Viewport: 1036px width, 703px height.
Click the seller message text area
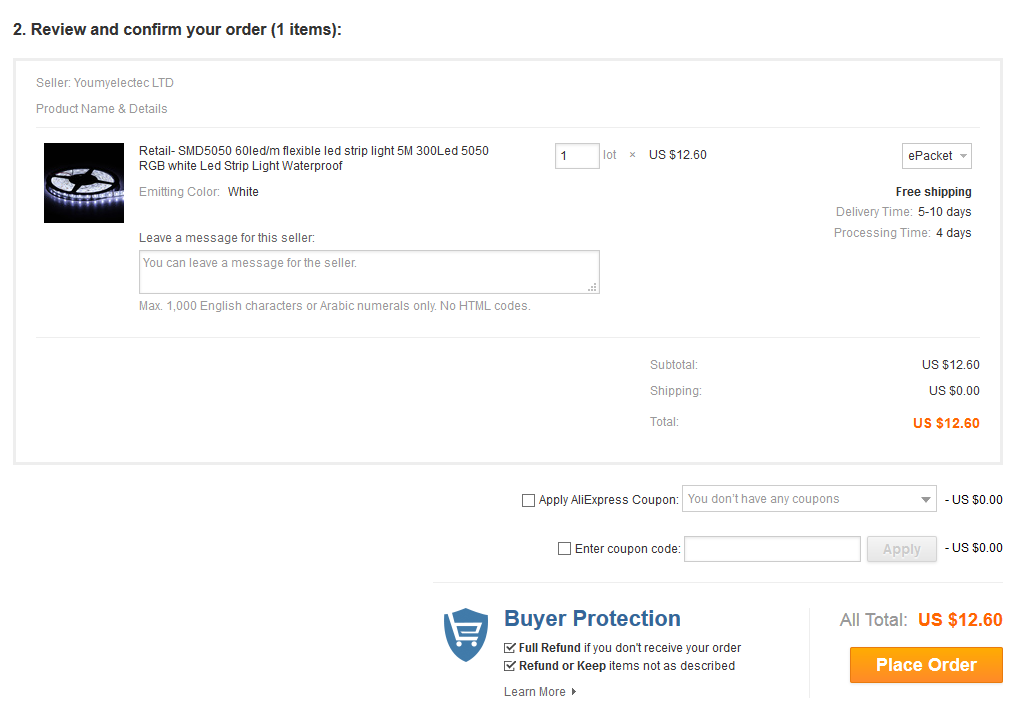click(x=369, y=272)
